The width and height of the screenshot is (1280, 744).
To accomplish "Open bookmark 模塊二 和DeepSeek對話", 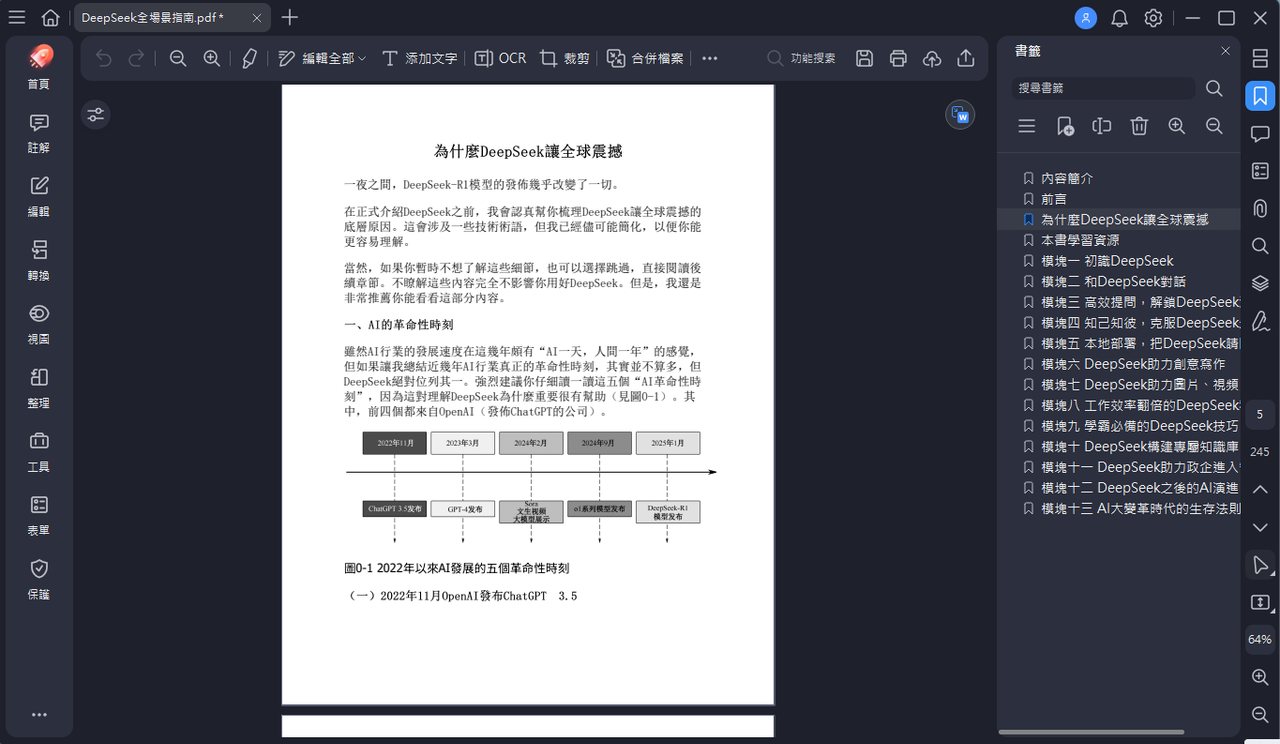I will pos(1113,282).
